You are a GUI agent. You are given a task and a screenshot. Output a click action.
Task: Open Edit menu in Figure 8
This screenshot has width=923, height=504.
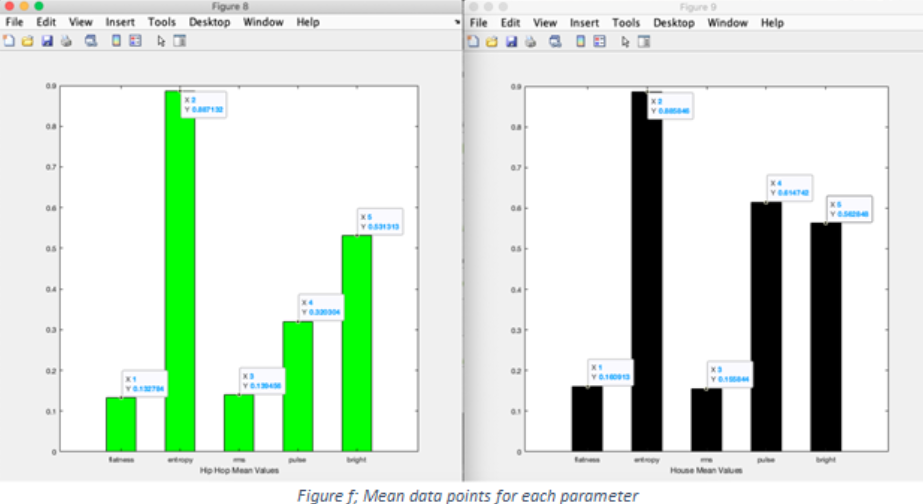click(46, 22)
